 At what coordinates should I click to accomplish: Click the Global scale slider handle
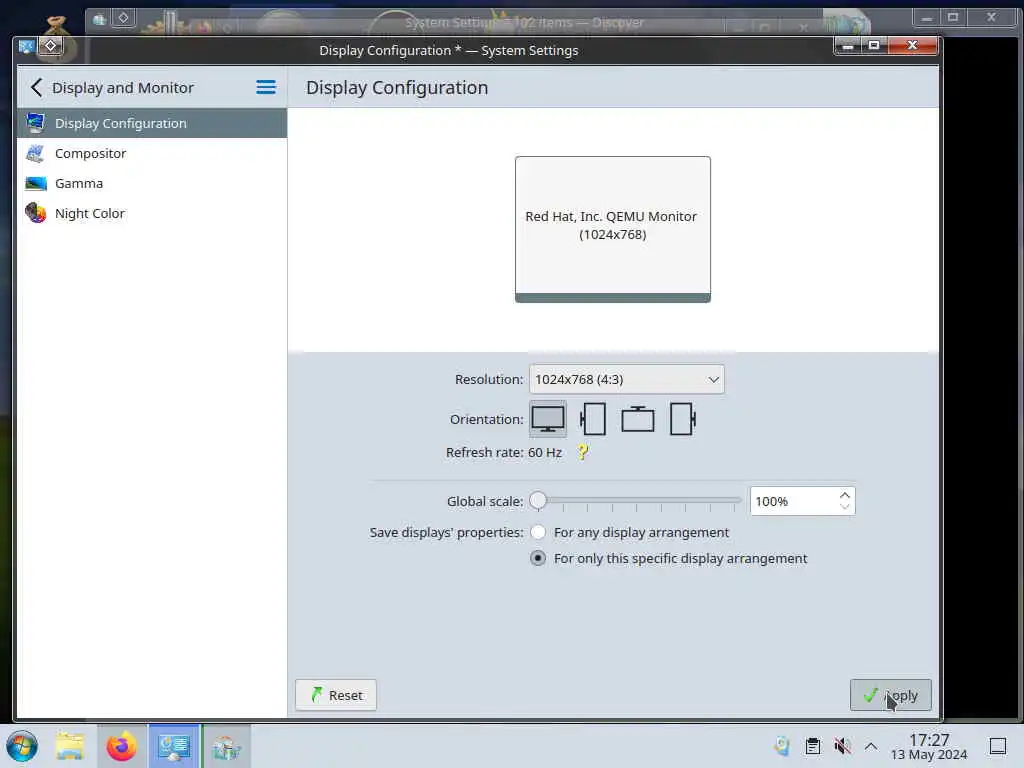click(x=538, y=501)
